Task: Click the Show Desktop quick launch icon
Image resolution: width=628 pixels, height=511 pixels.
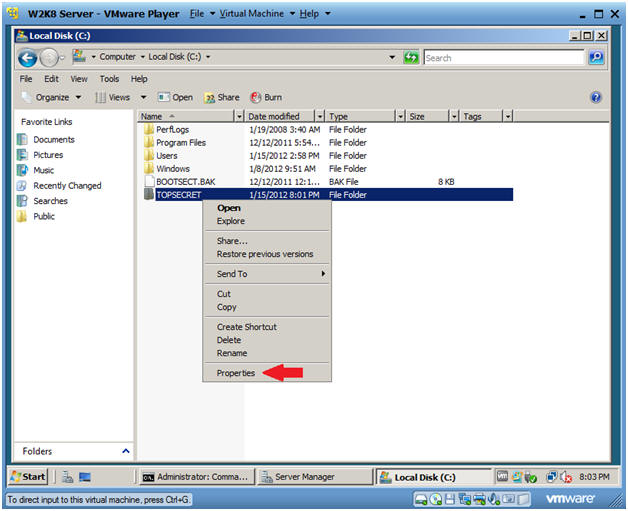Action: pyautogui.click(x=85, y=477)
